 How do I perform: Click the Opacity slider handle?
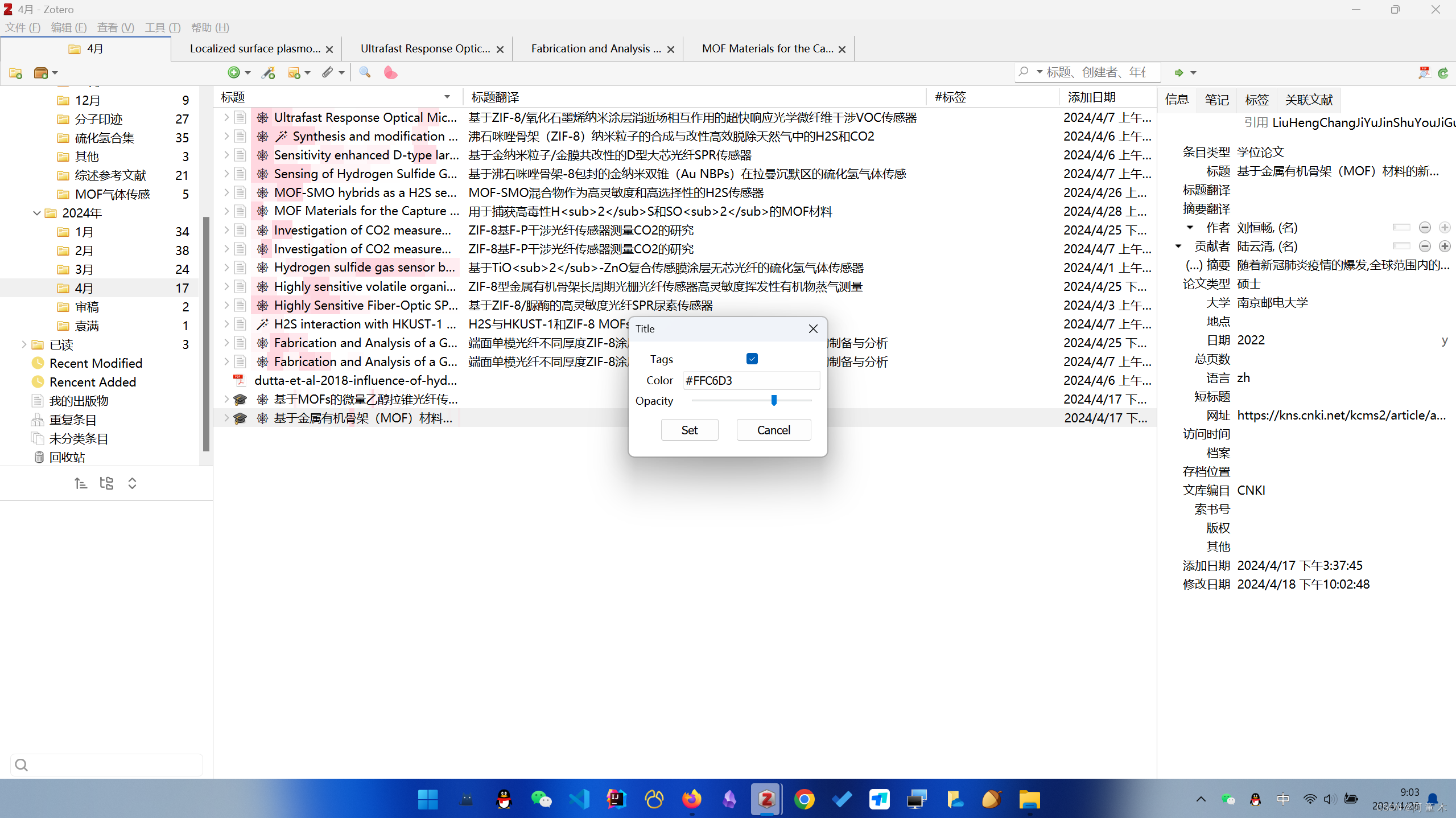(x=774, y=400)
